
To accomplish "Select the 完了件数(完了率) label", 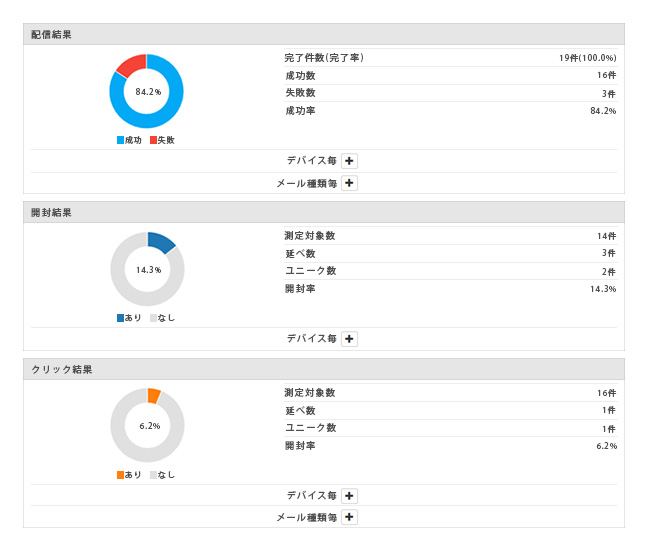I will [324, 58].
